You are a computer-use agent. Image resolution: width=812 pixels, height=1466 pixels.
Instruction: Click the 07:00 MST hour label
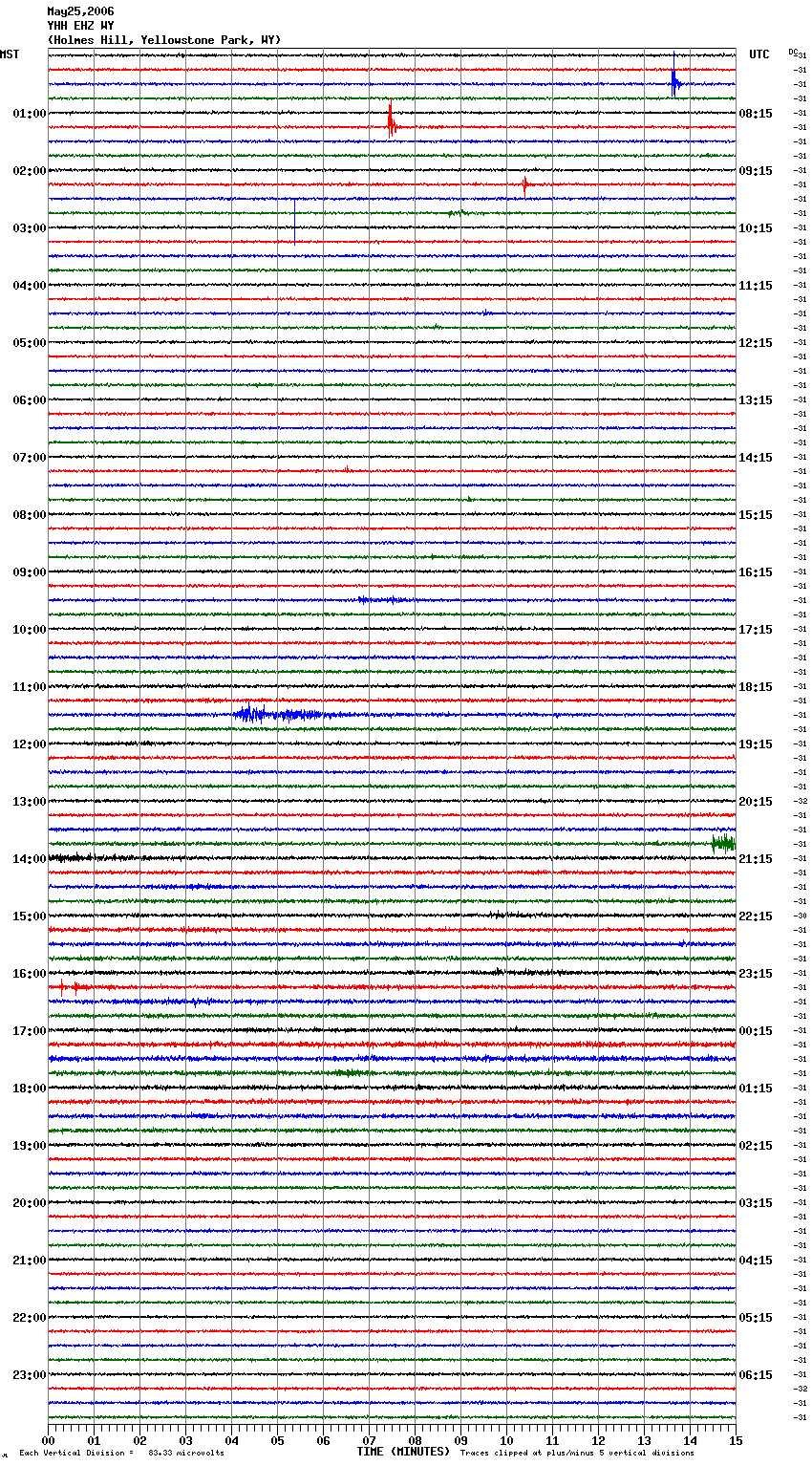[30, 458]
